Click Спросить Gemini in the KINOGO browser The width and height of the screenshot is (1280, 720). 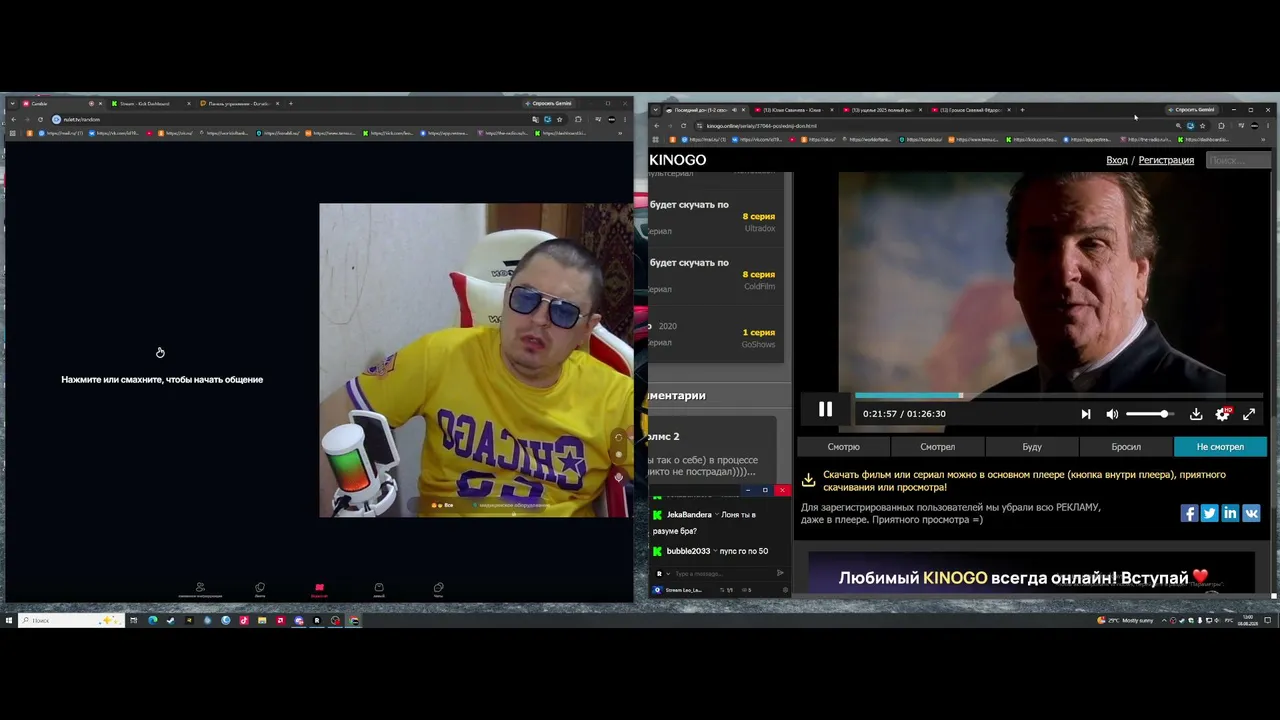coord(1191,110)
